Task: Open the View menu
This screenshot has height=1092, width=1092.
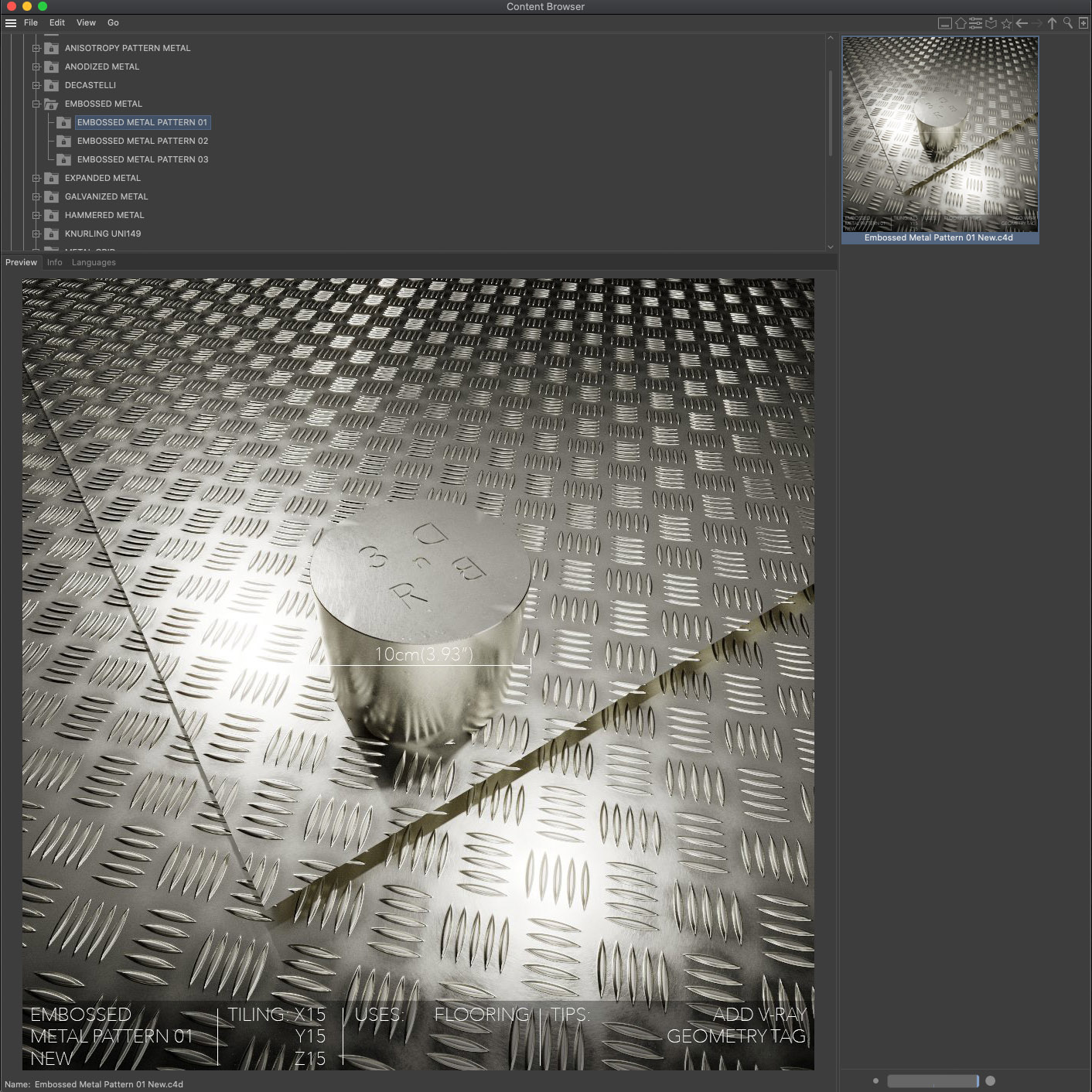Action: coord(86,23)
